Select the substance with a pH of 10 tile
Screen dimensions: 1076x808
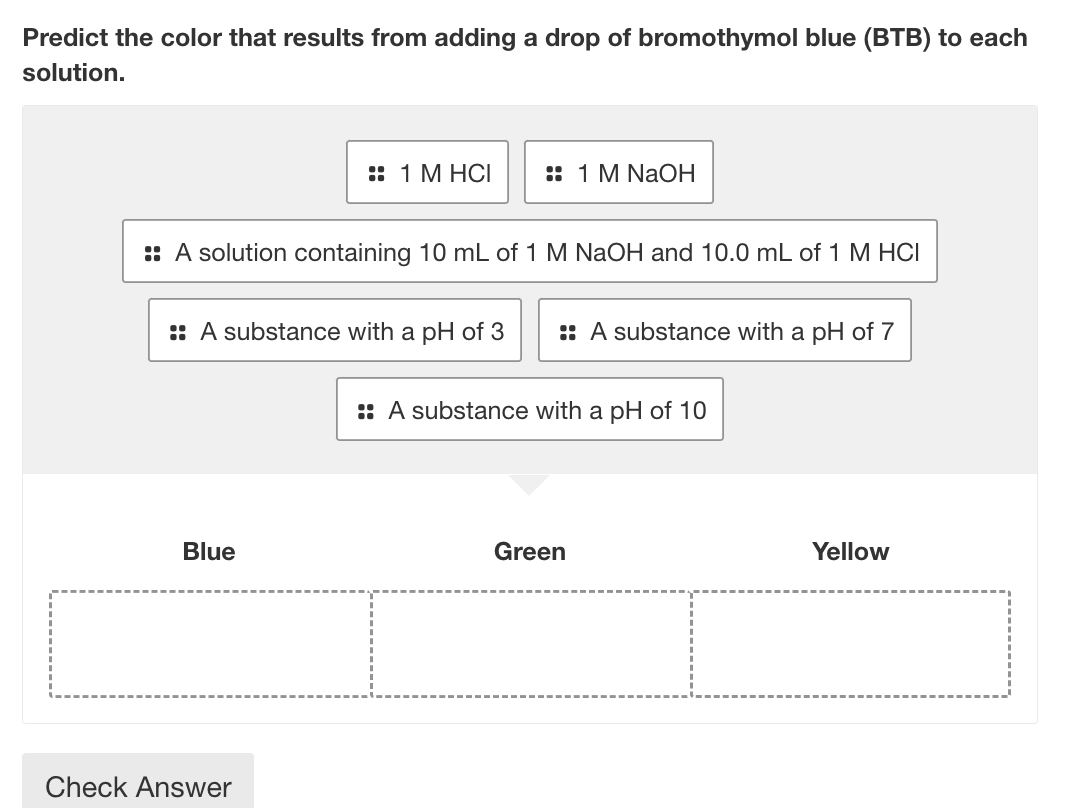click(529, 409)
